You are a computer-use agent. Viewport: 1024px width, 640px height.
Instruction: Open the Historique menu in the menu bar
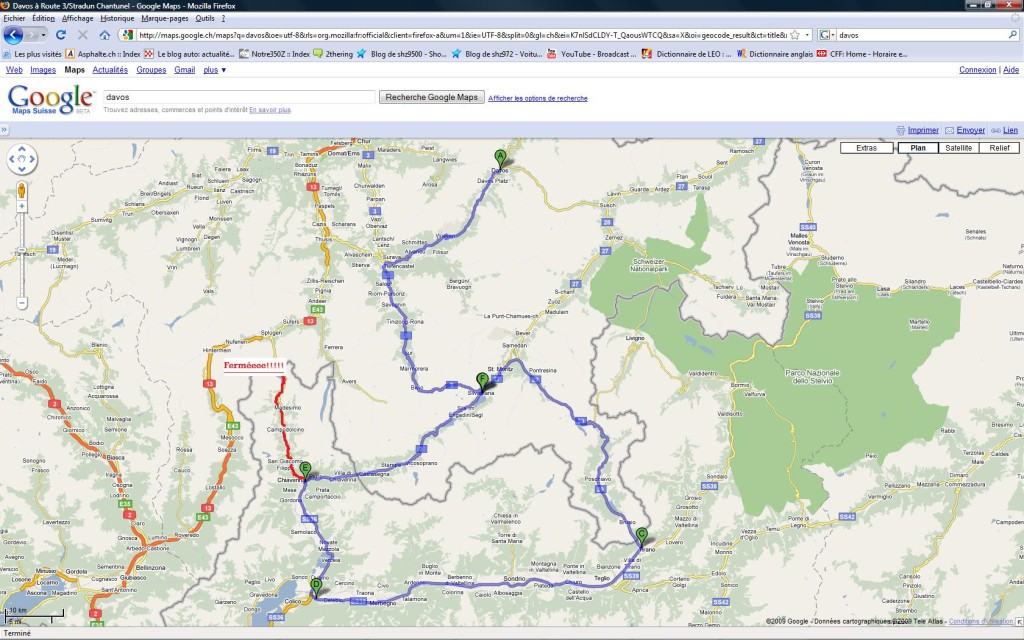tap(117, 18)
